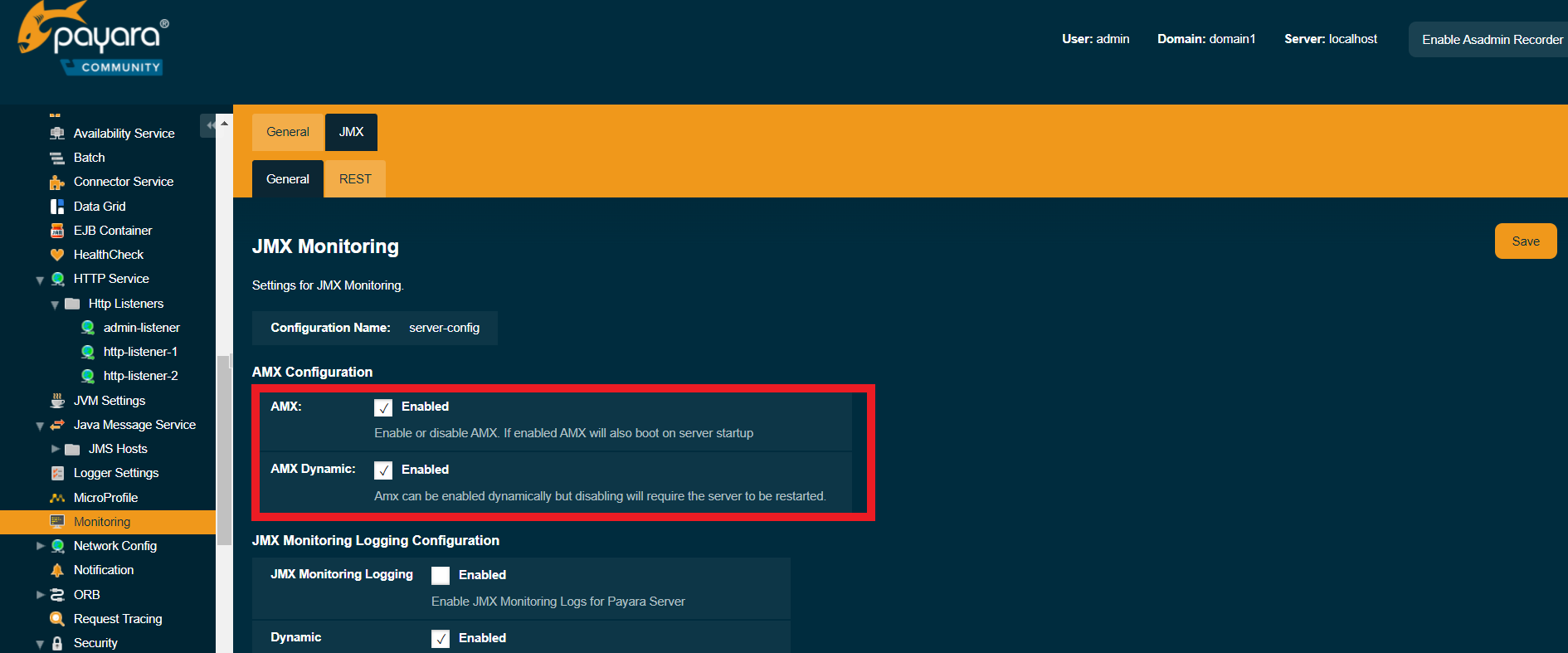Switch to the top-level General tab
This screenshot has height=653, width=1568.
[x=287, y=132]
